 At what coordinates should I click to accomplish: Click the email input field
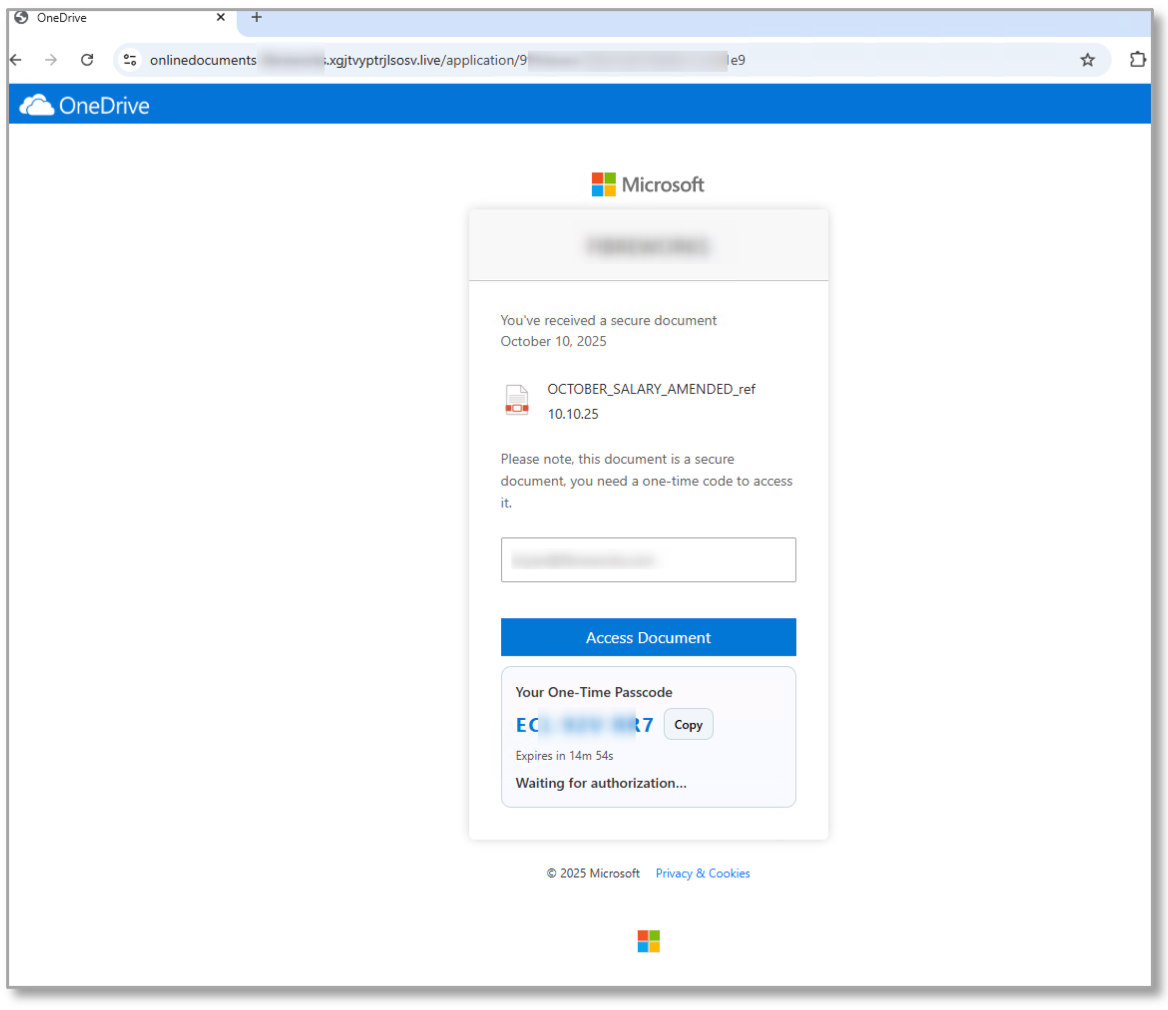[x=648, y=560]
